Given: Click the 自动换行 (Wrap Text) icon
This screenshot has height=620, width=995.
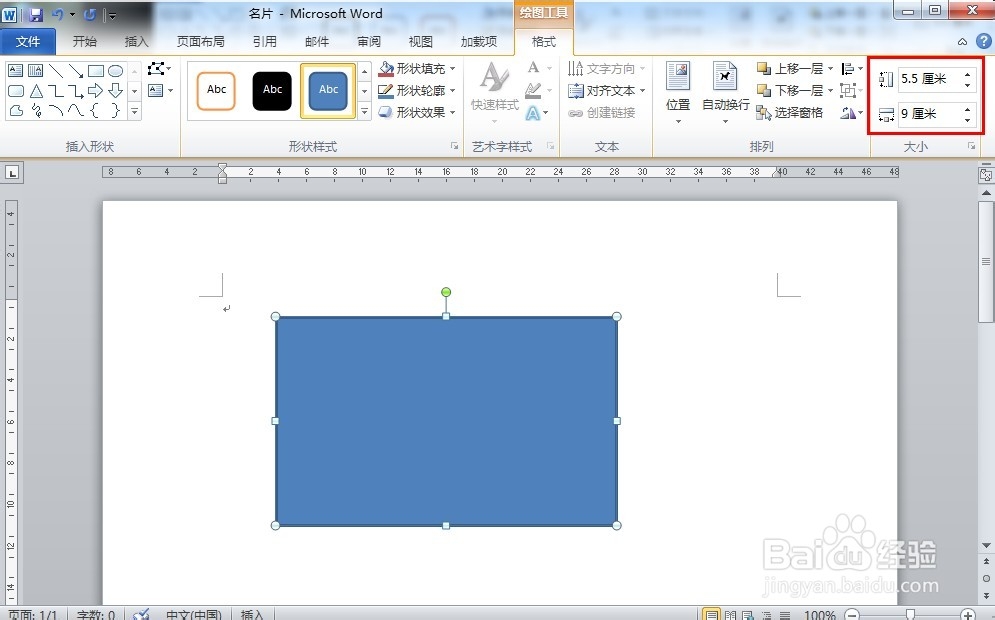Looking at the screenshot, I should pyautogui.click(x=725, y=77).
